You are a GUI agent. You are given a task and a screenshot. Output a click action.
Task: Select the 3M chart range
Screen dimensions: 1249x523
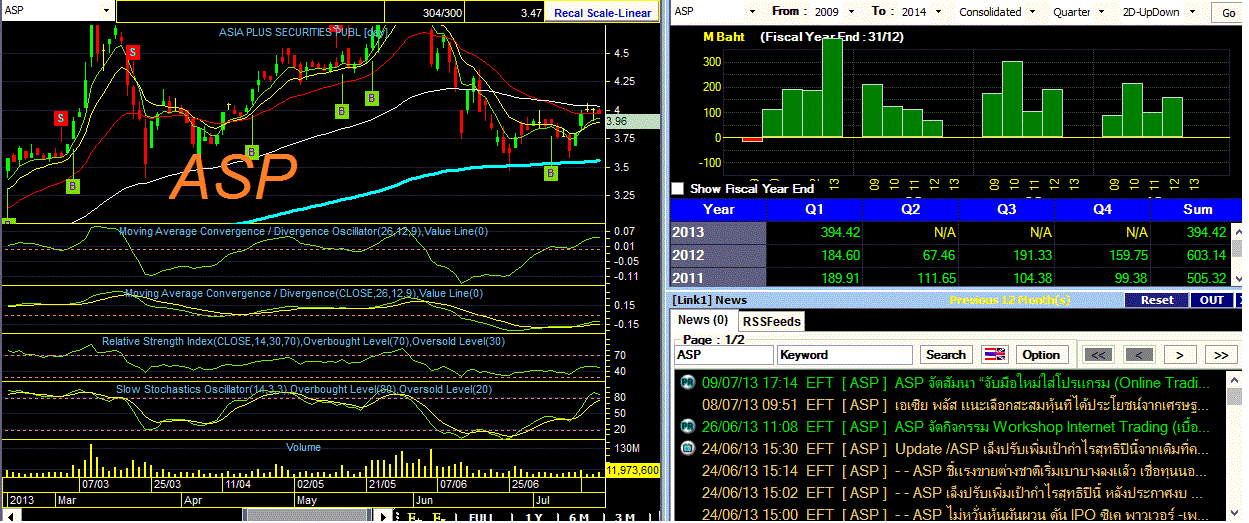(x=624, y=517)
